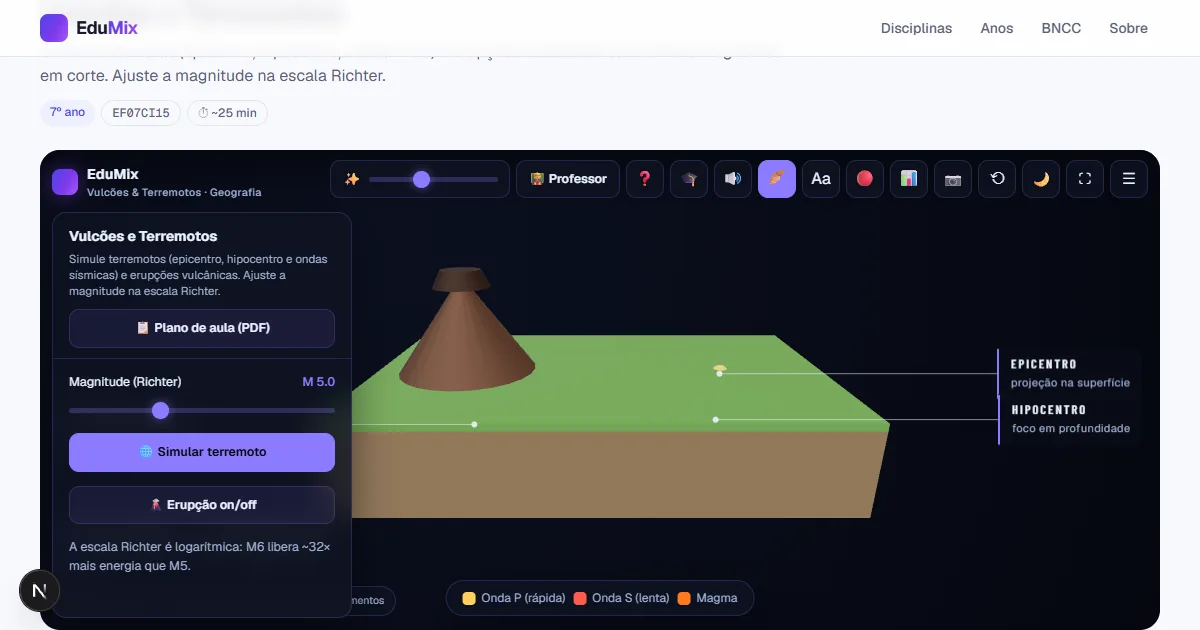This screenshot has width=1200, height=630.
Task: Open Disciplinas in the top navigation
Action: click(916, 28)
